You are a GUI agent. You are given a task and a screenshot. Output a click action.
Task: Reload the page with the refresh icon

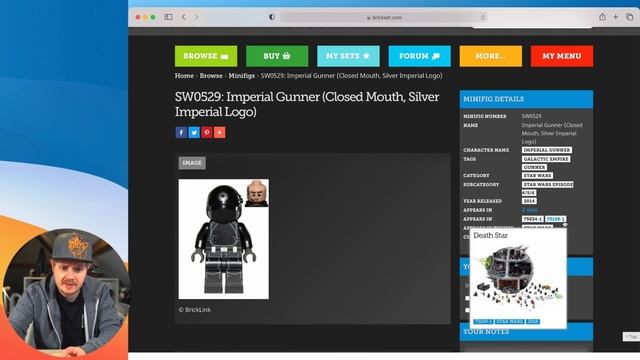(483, 17)
